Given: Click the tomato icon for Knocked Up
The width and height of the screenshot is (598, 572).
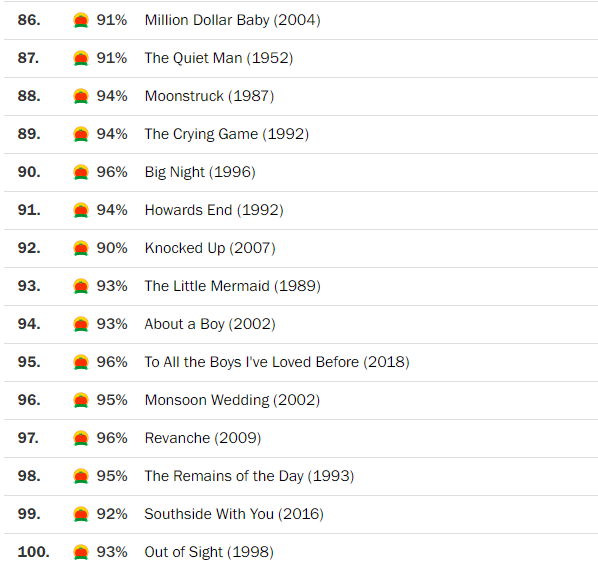Looking at the screenshot, I should 81,248.
